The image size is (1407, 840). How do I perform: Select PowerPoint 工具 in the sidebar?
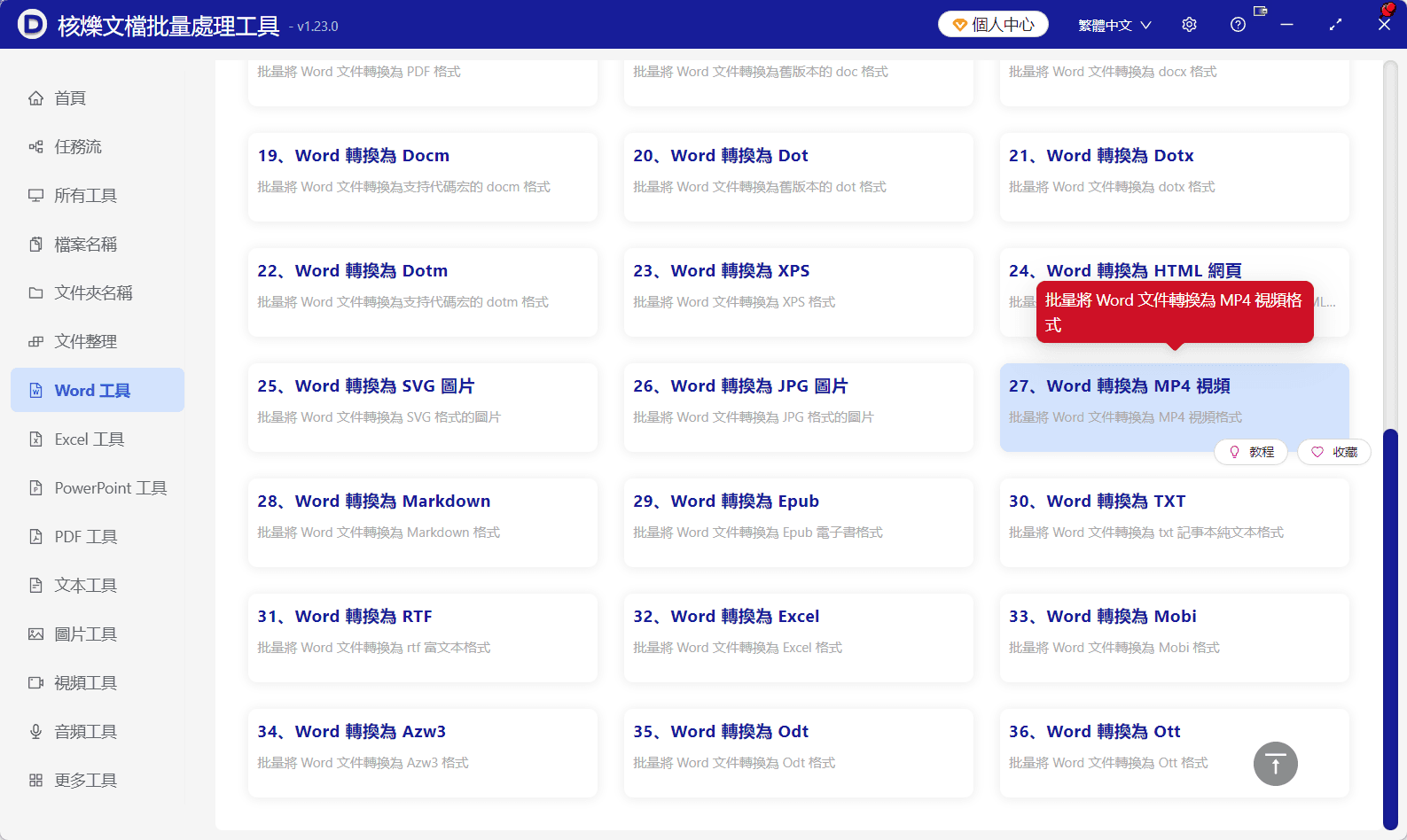98,488
